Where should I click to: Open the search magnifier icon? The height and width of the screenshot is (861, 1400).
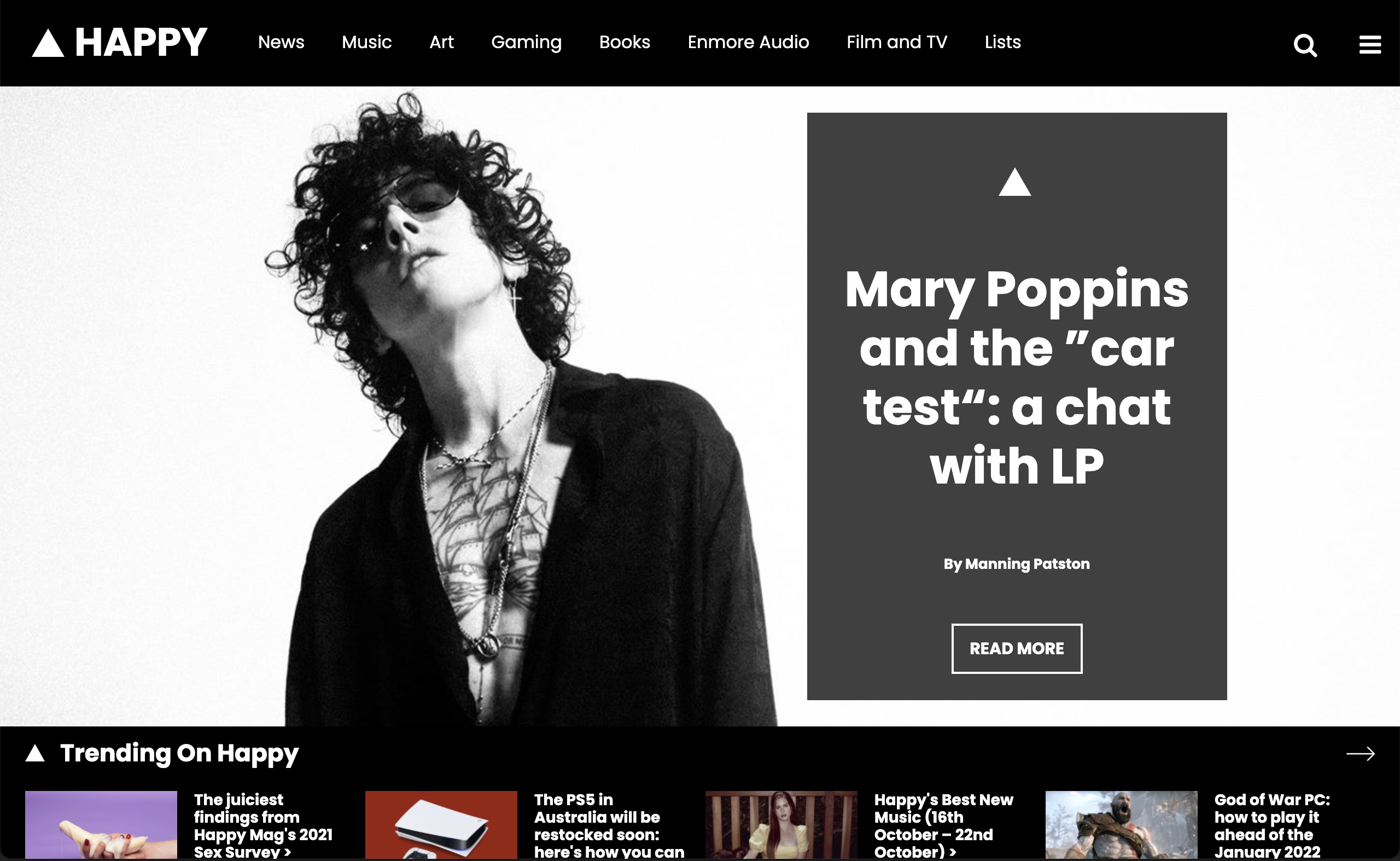1305,45
